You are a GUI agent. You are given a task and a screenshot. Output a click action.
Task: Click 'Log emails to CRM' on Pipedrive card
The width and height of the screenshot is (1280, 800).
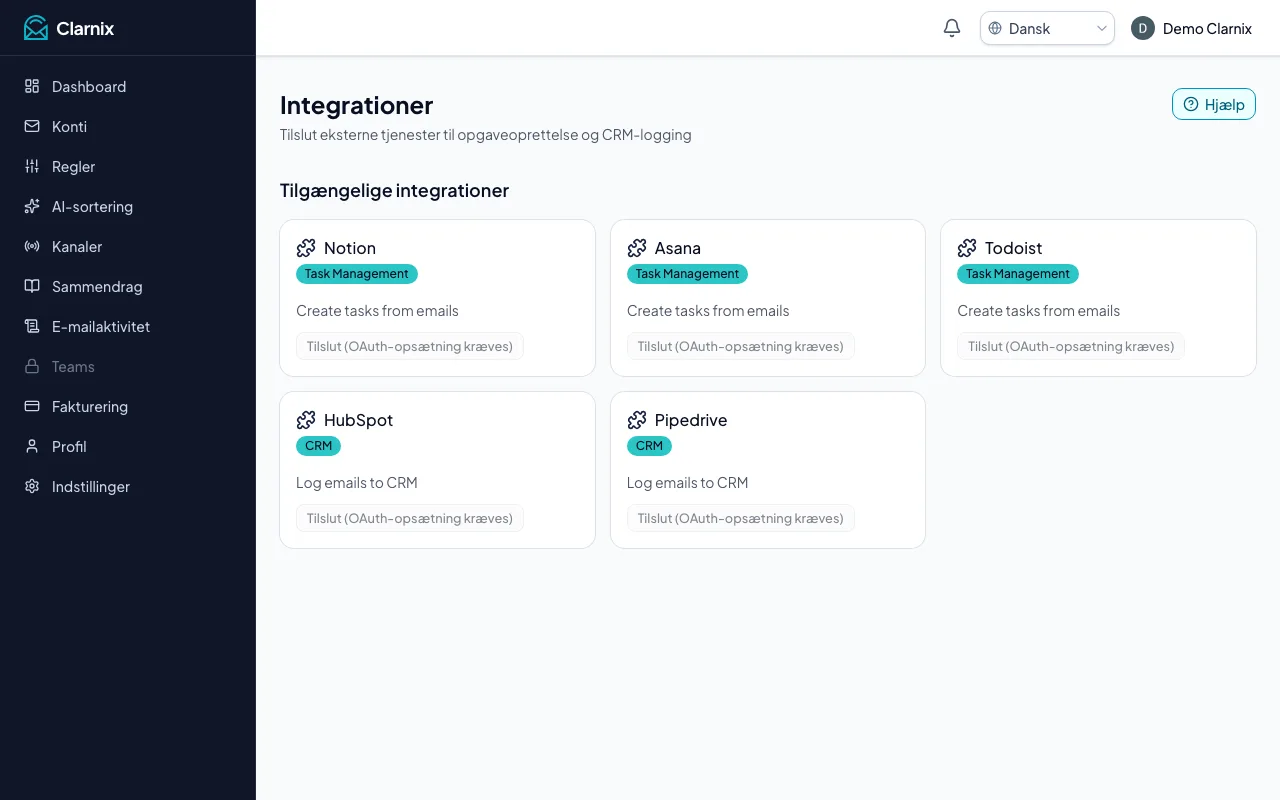click(x=688, y=482)
